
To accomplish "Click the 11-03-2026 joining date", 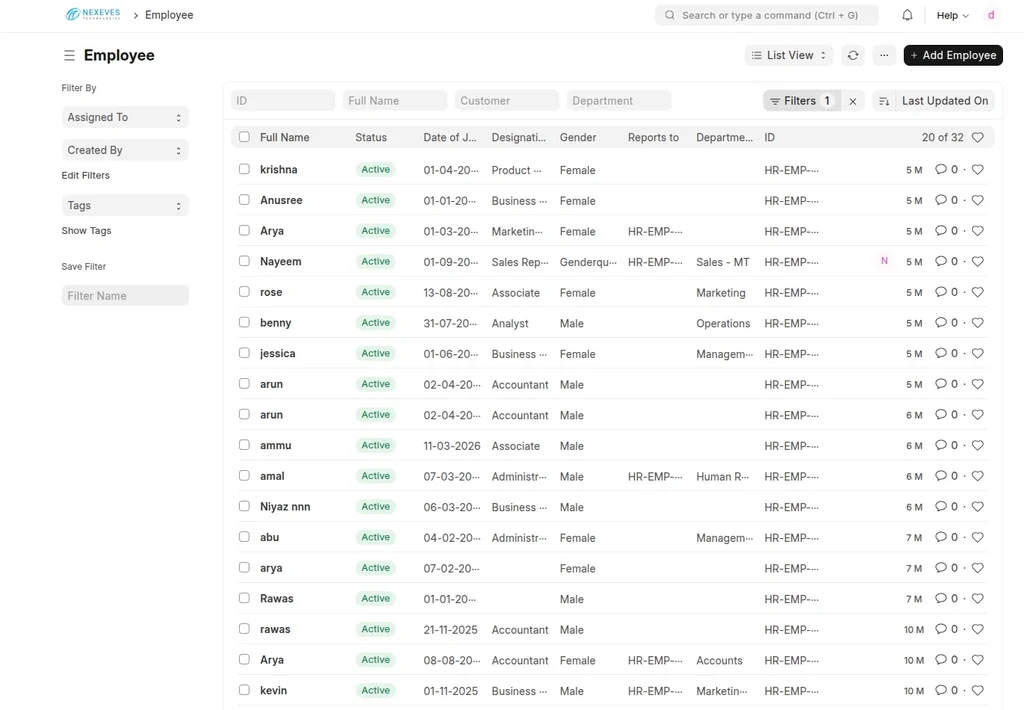I will [452, 445].
